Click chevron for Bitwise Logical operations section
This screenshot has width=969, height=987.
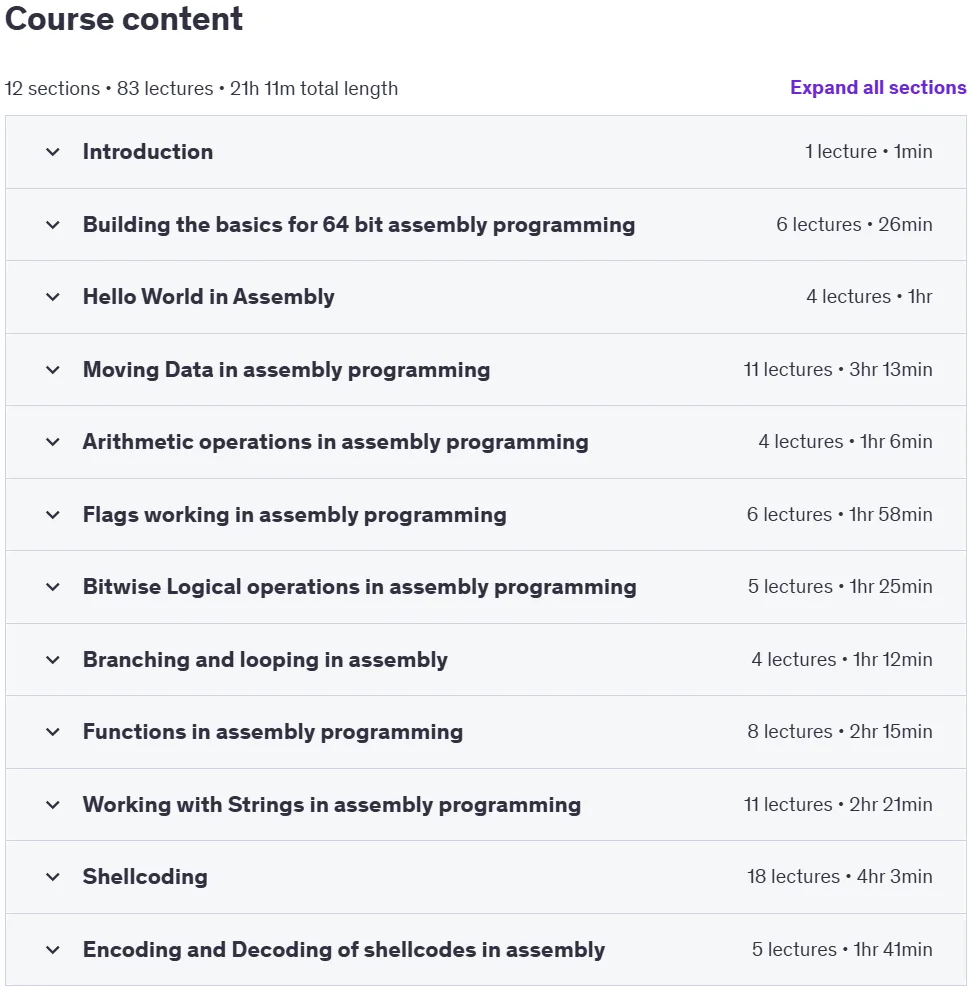53,587
